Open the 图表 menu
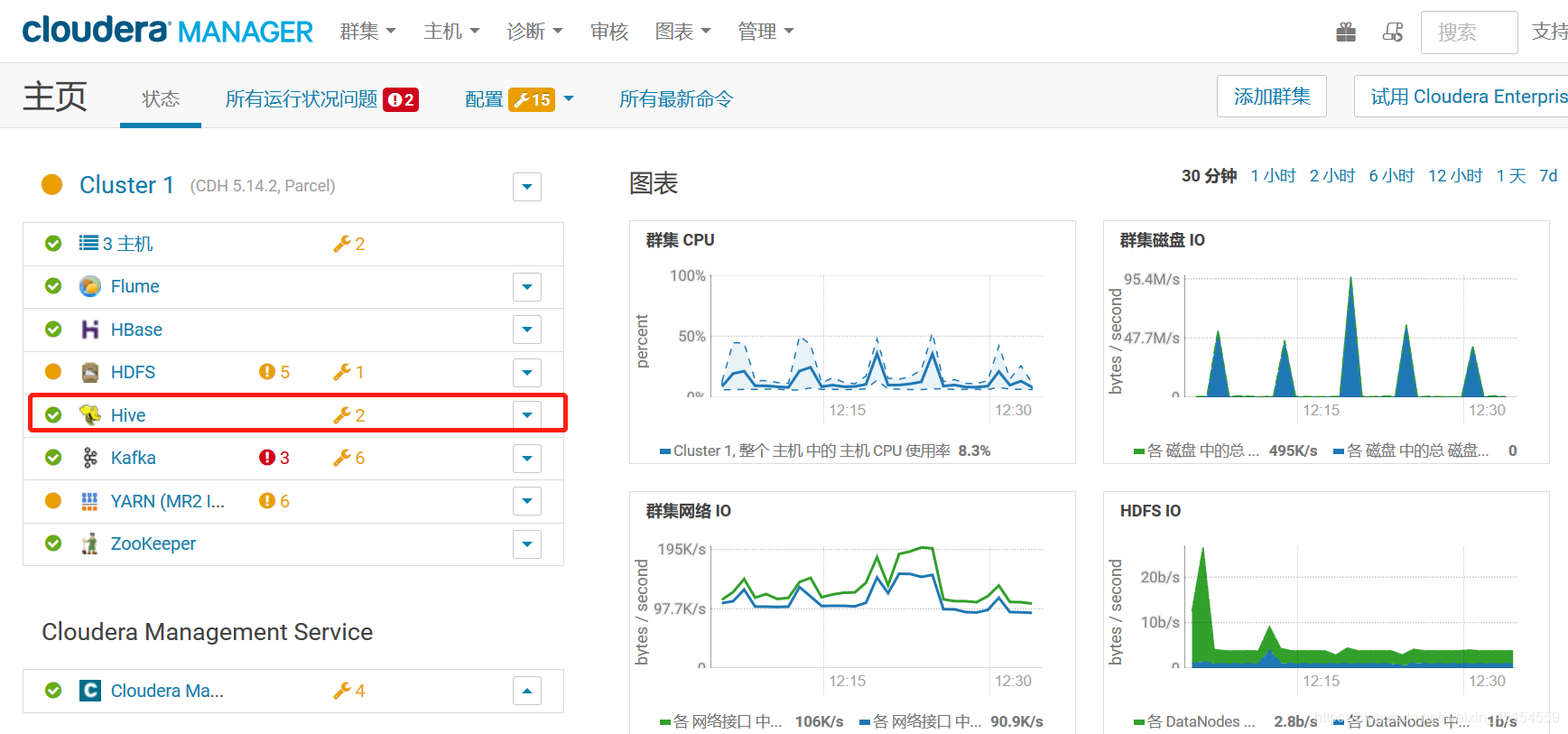Screen dimensions: 1568x734 click(x=682, y=32)
